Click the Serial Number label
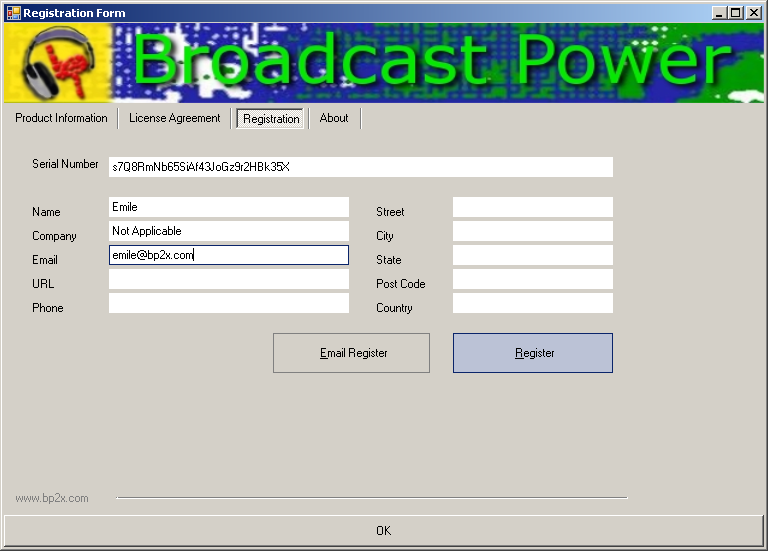 tap(65, 164)
